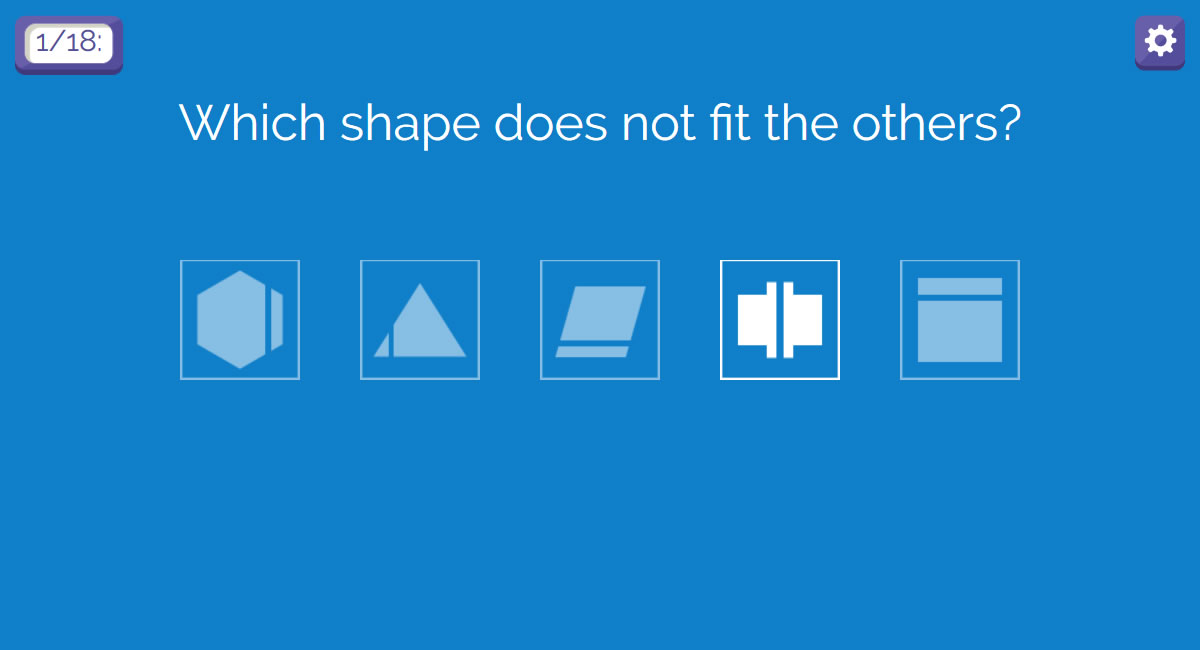Select the hexagon shape answer tile

(240, 320)
